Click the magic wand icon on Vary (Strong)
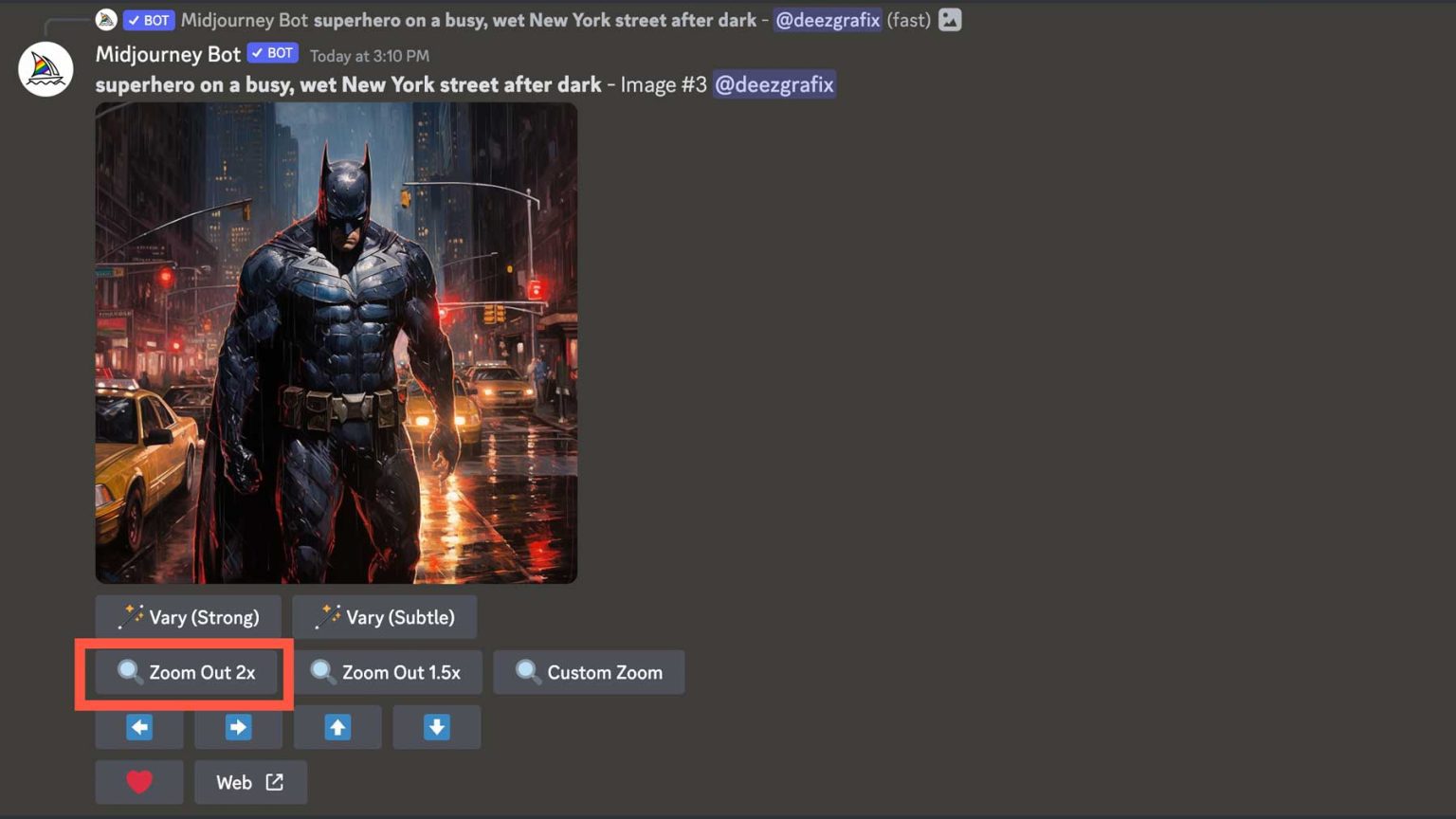This screenshot has width=1456, height=819. tap(130, 616)
